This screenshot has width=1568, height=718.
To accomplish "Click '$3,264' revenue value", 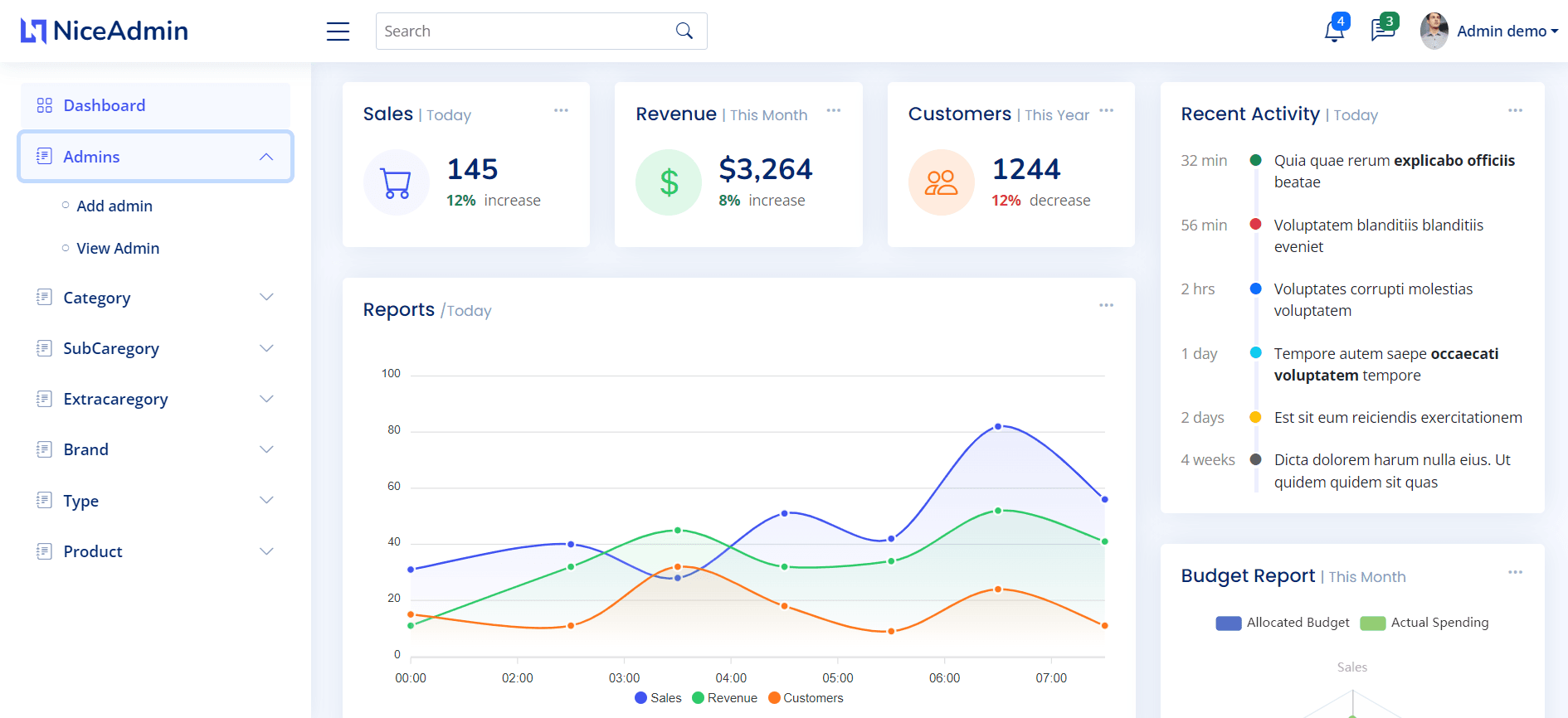I will coord(766,169).
